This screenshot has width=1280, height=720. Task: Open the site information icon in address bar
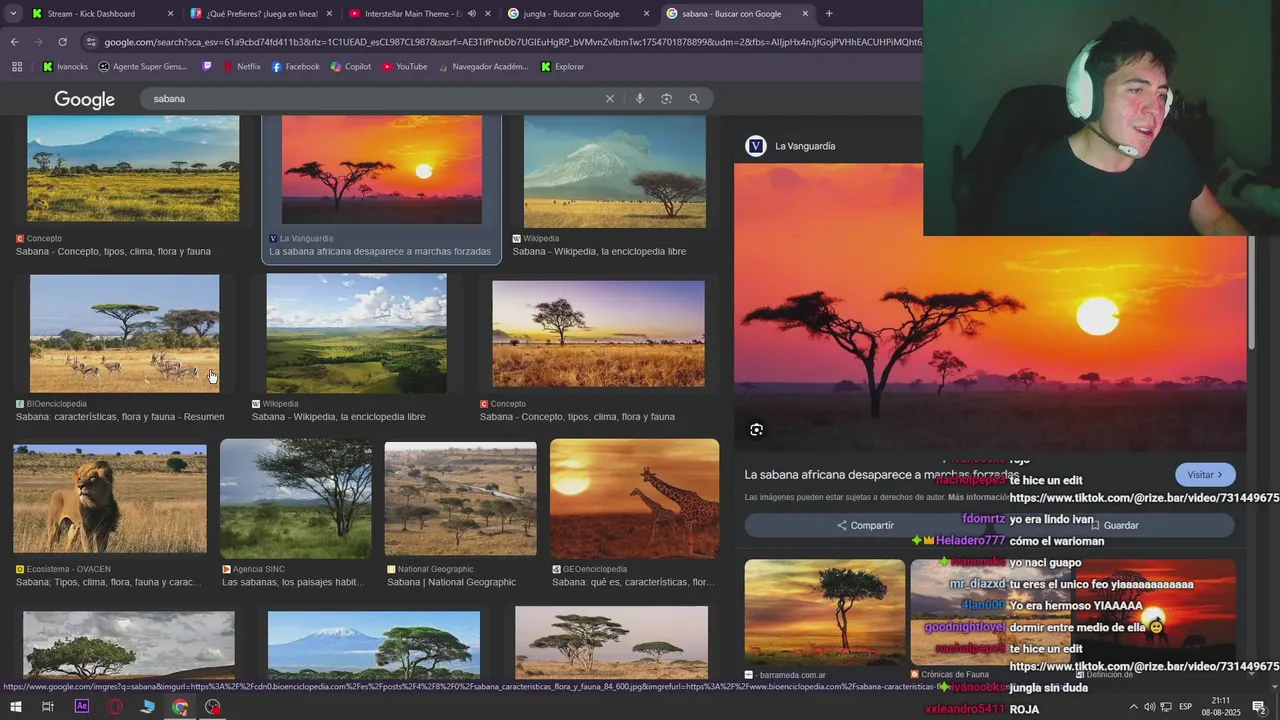[91, 42]
